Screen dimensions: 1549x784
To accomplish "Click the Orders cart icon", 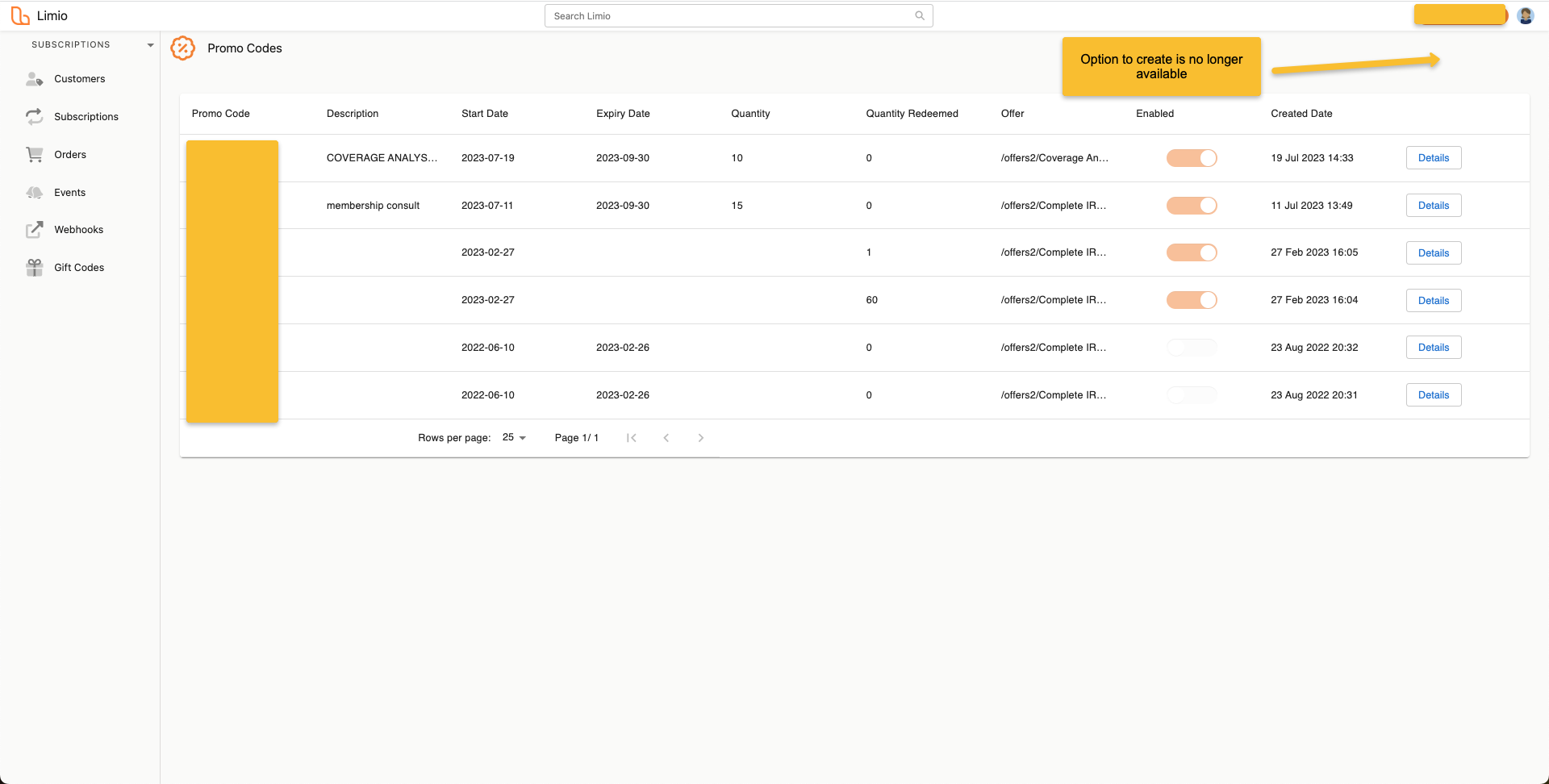I will [34, 155].
